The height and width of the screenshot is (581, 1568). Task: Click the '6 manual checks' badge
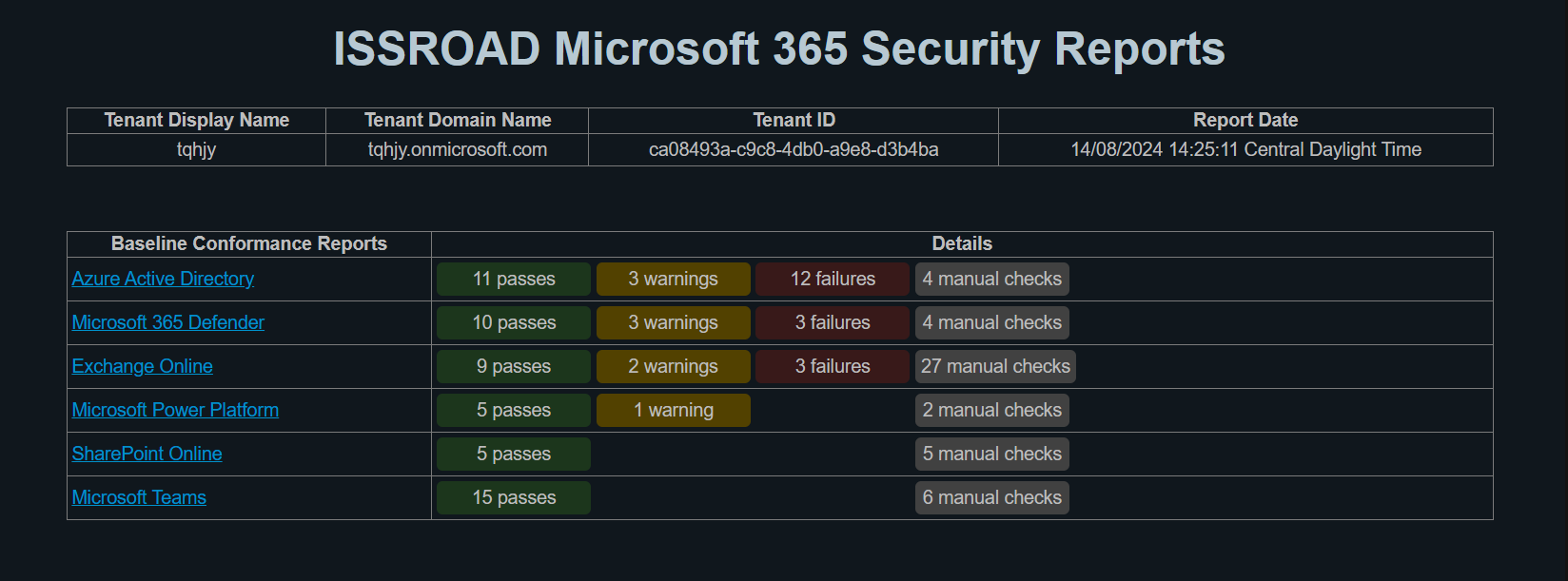[992, 497]
